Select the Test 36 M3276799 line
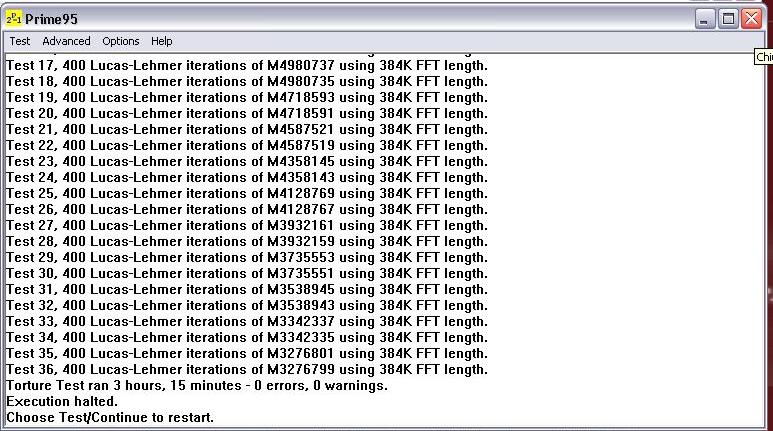The height and width of the screenshot is (431, 773). click(246, 369)
